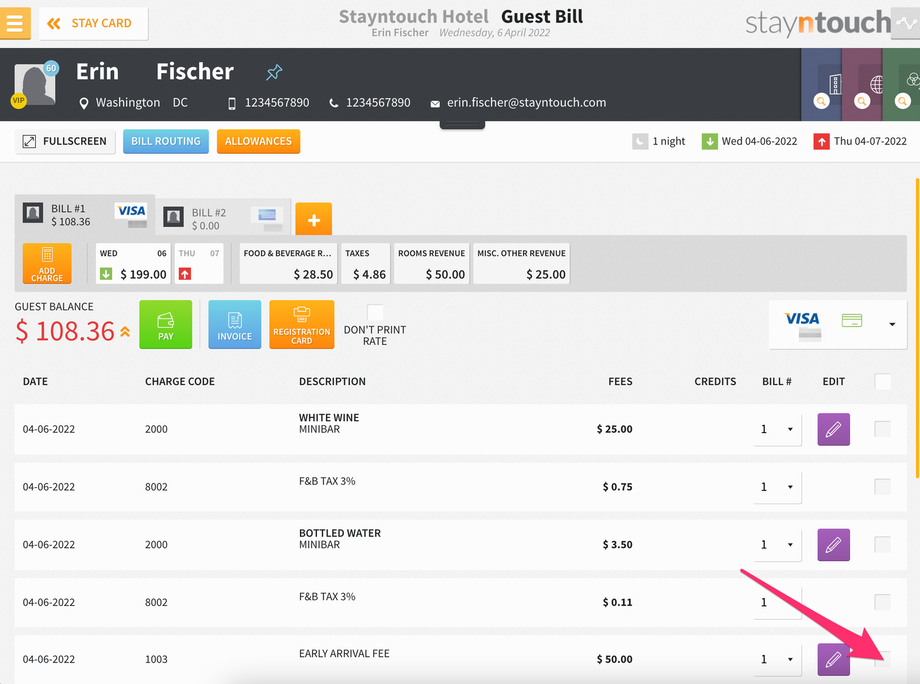Generate the Invoice

235,324
